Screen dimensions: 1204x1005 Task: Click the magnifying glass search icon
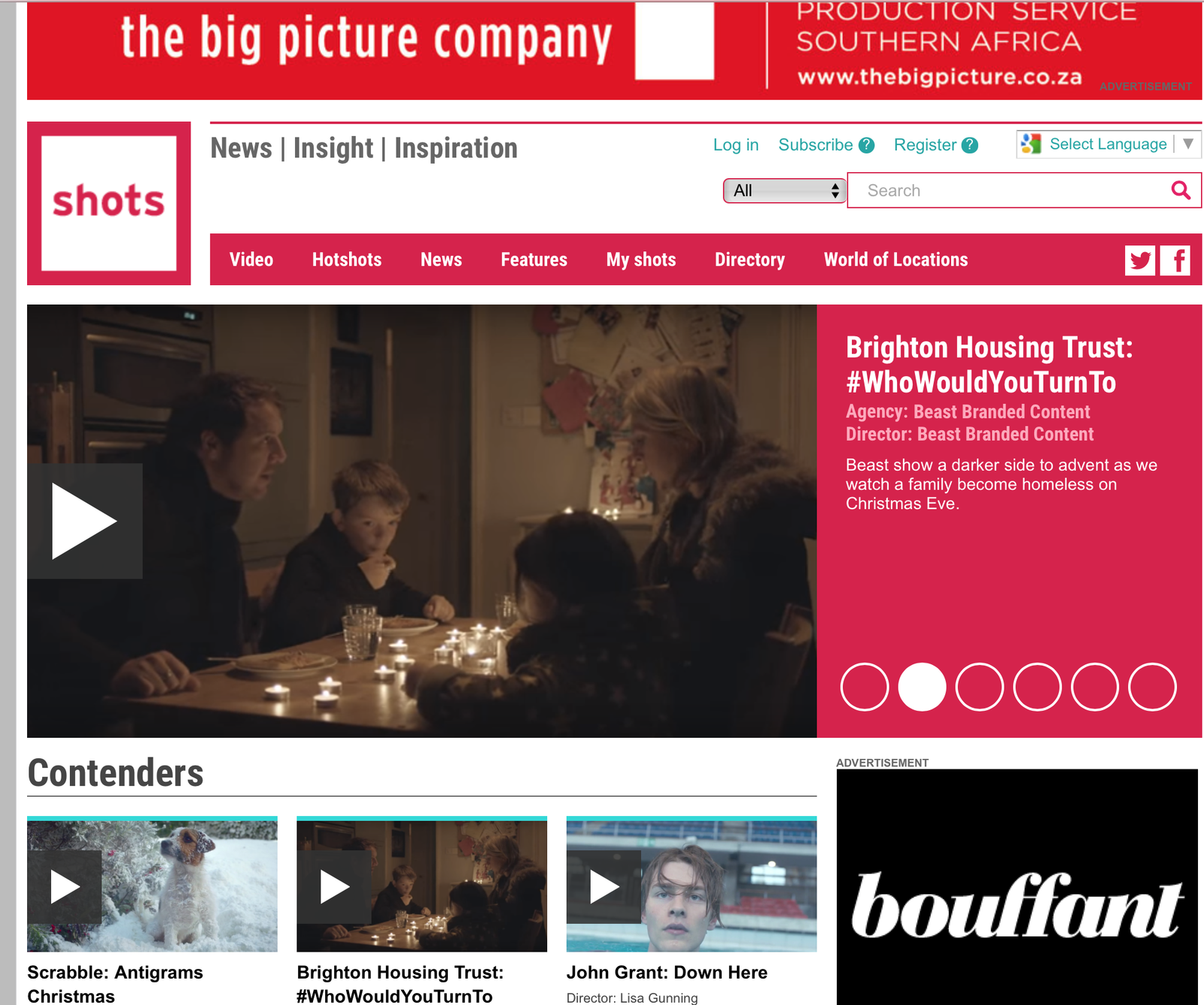click(1181, 190)
